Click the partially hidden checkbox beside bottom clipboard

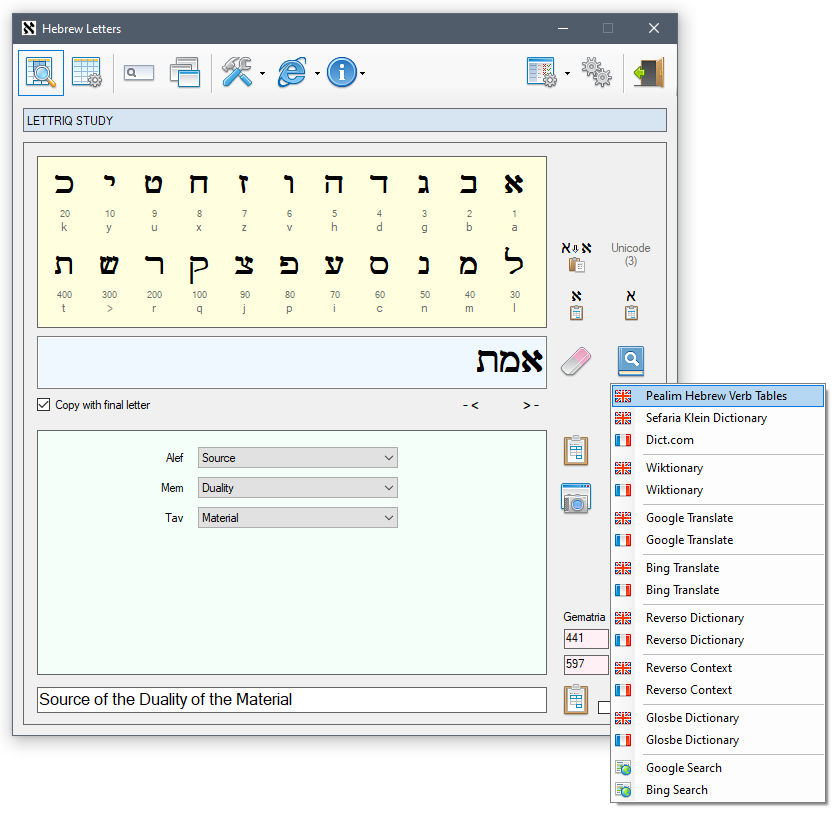[x=604, y=707]
